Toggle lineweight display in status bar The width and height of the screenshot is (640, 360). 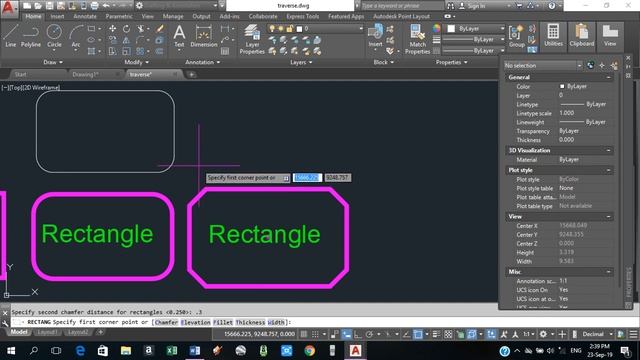(436, 334)
